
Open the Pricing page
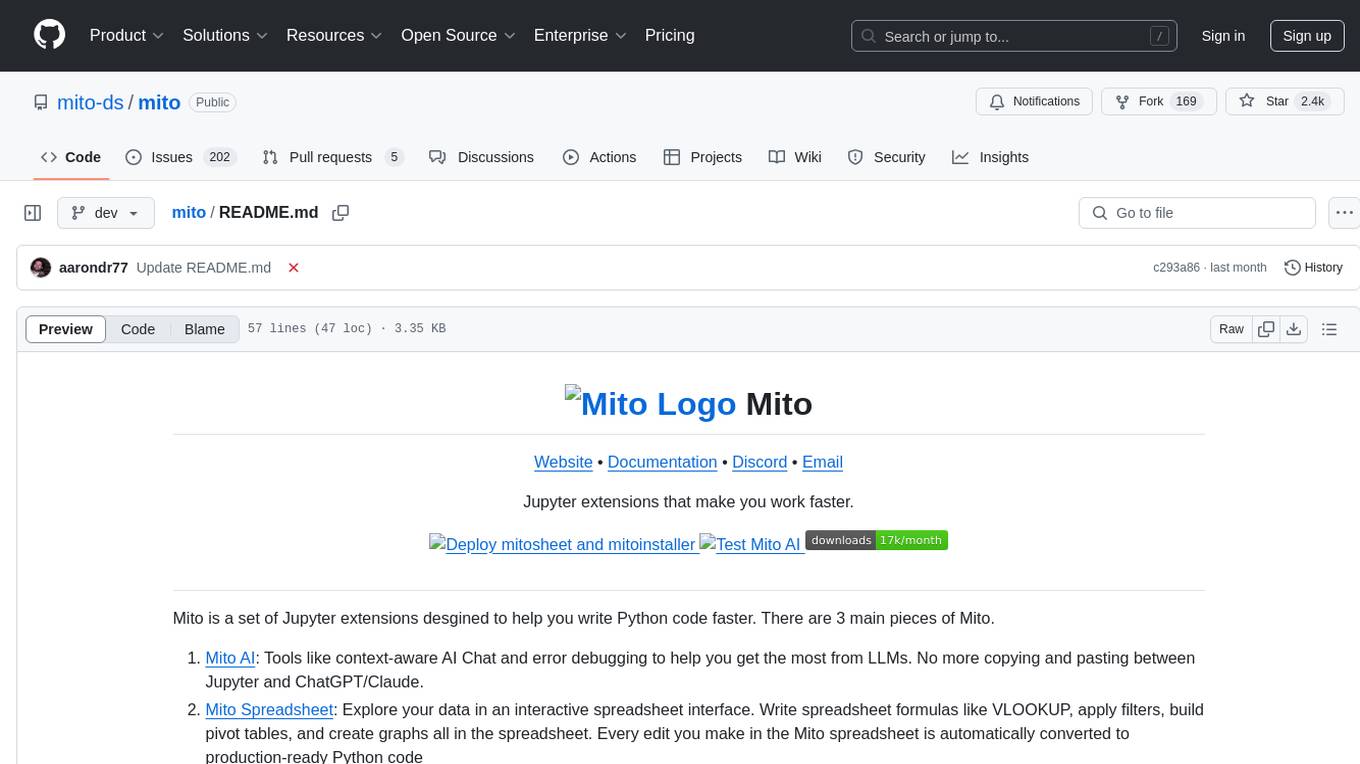pyautogui.click(x=670, y=35)
